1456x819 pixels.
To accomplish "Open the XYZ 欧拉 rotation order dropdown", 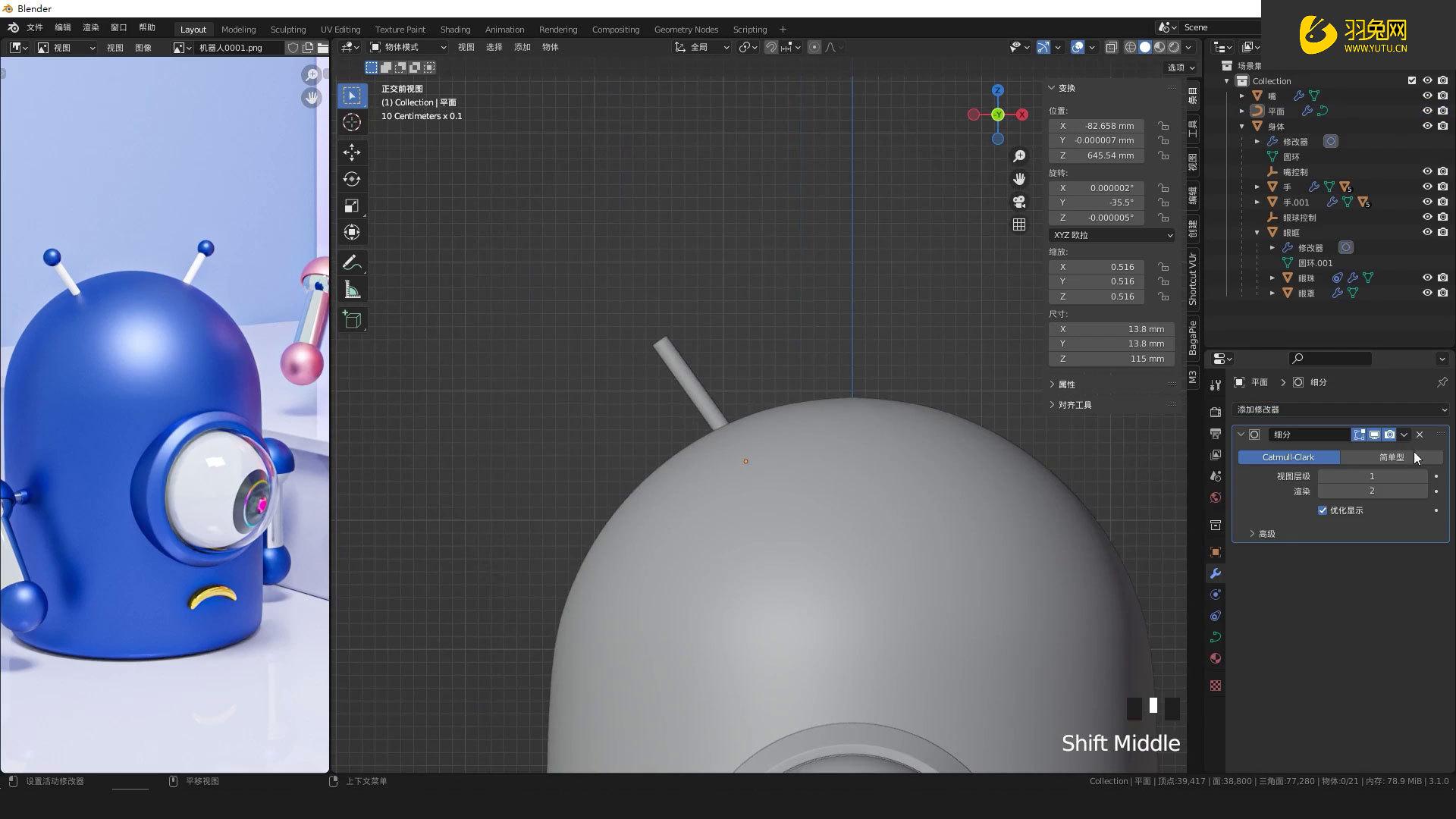I will [1111, 235].
